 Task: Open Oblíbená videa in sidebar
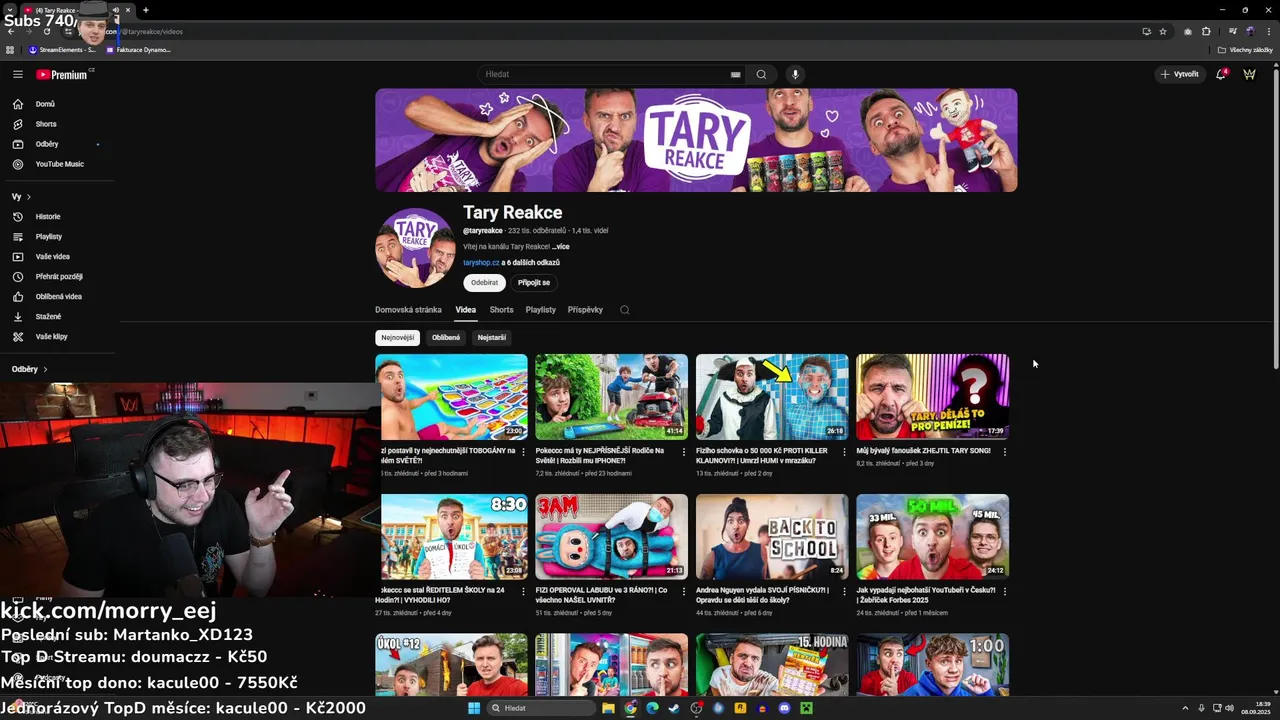click(x=57, y=296)
